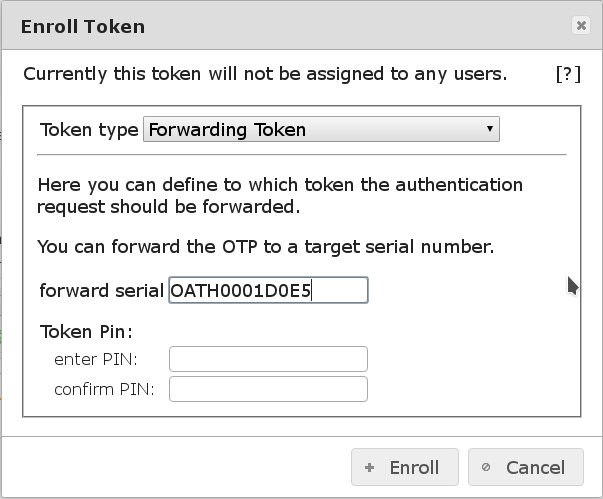The height and width of the screenshot is (499, 603).
Task: Click the "Token type" label
Action: tap(89, 130)
